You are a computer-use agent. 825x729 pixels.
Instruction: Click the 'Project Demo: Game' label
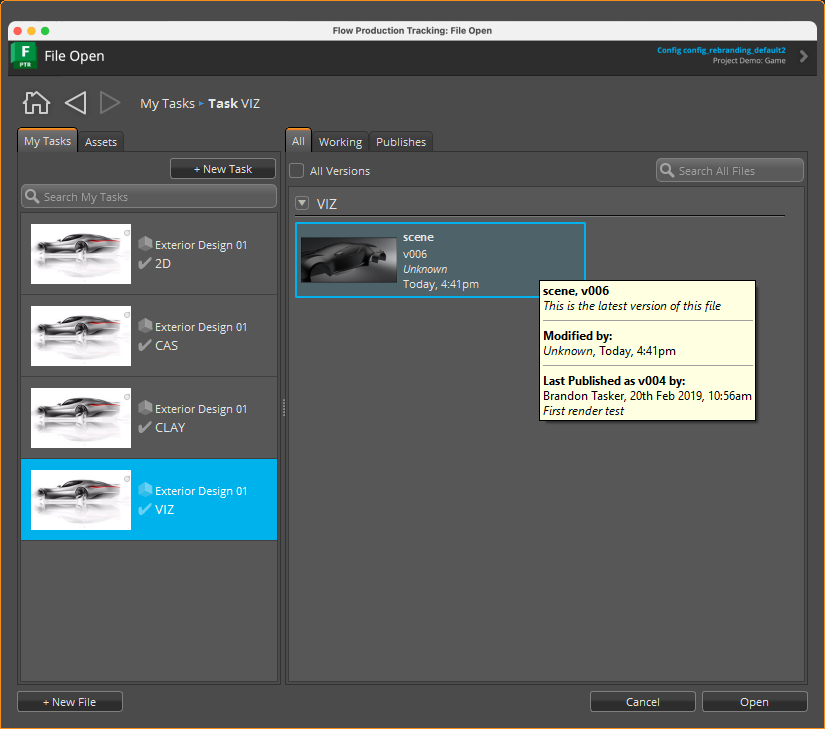pos(749,60)
